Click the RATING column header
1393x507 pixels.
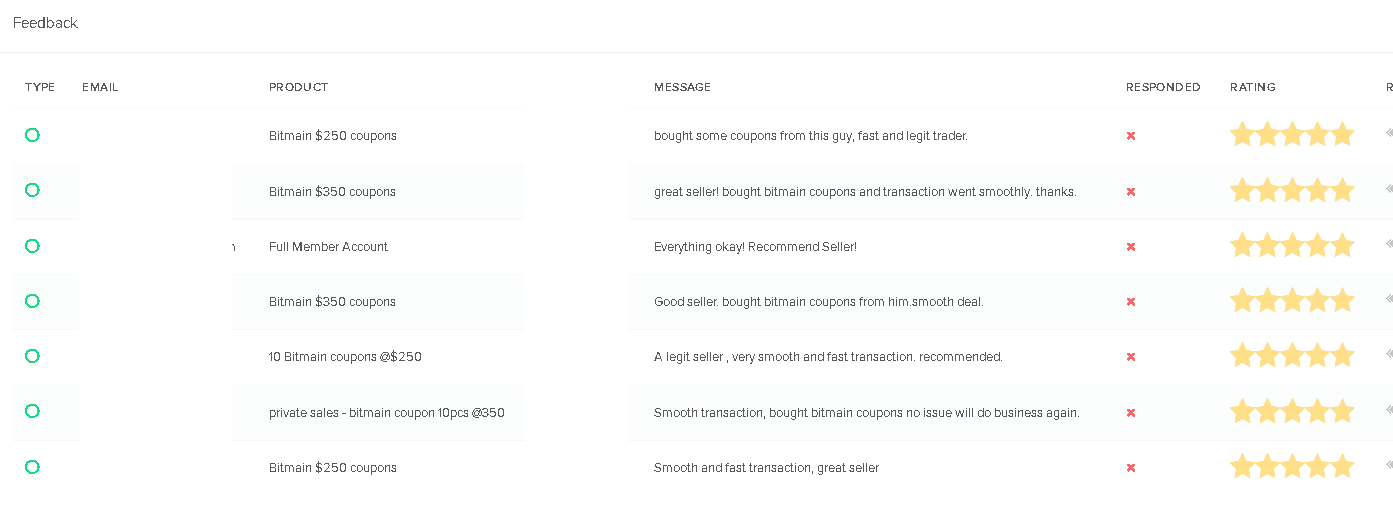(1253, 87)
